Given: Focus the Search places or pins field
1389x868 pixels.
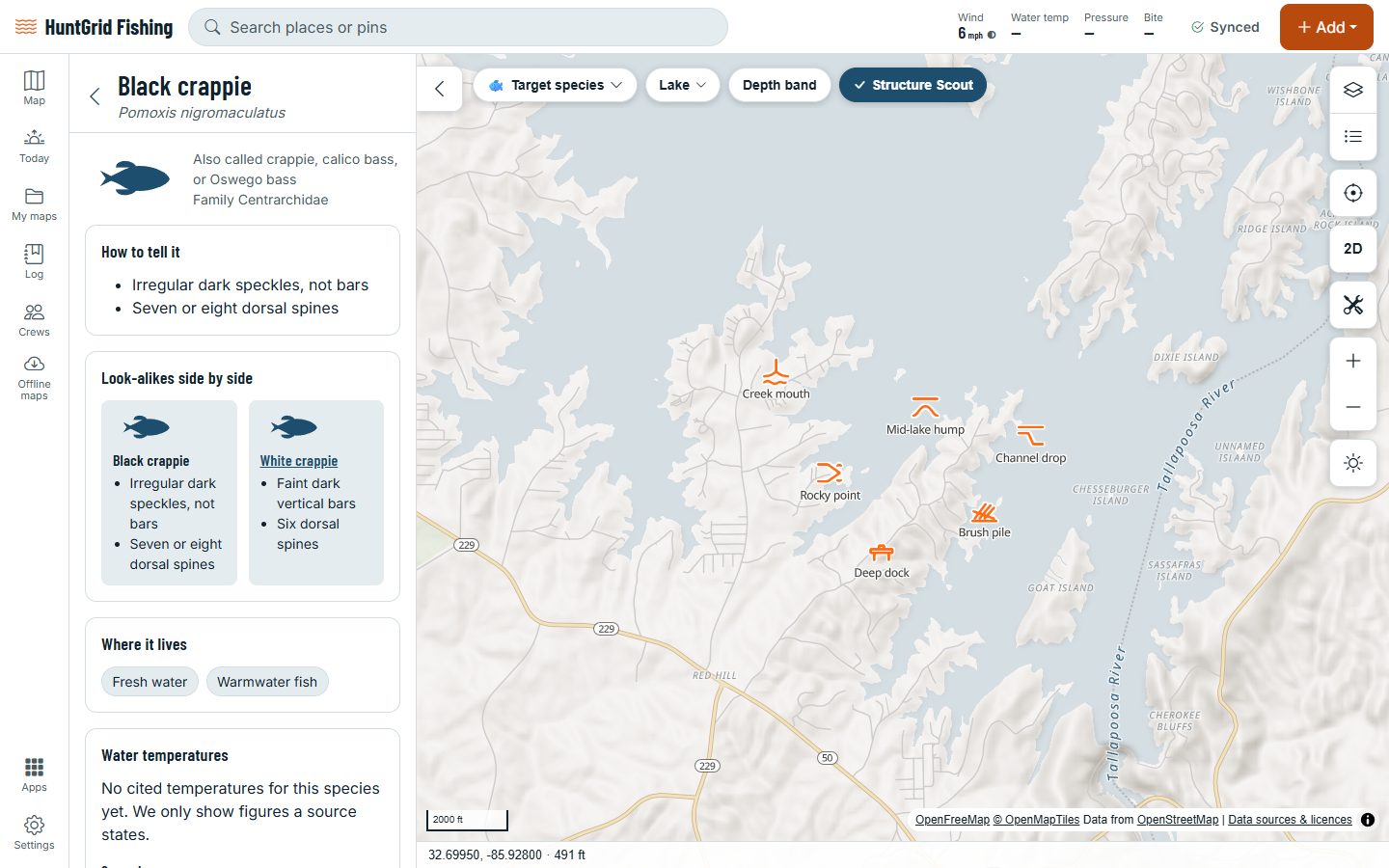Looking at the screenshot, I should 458,27.
